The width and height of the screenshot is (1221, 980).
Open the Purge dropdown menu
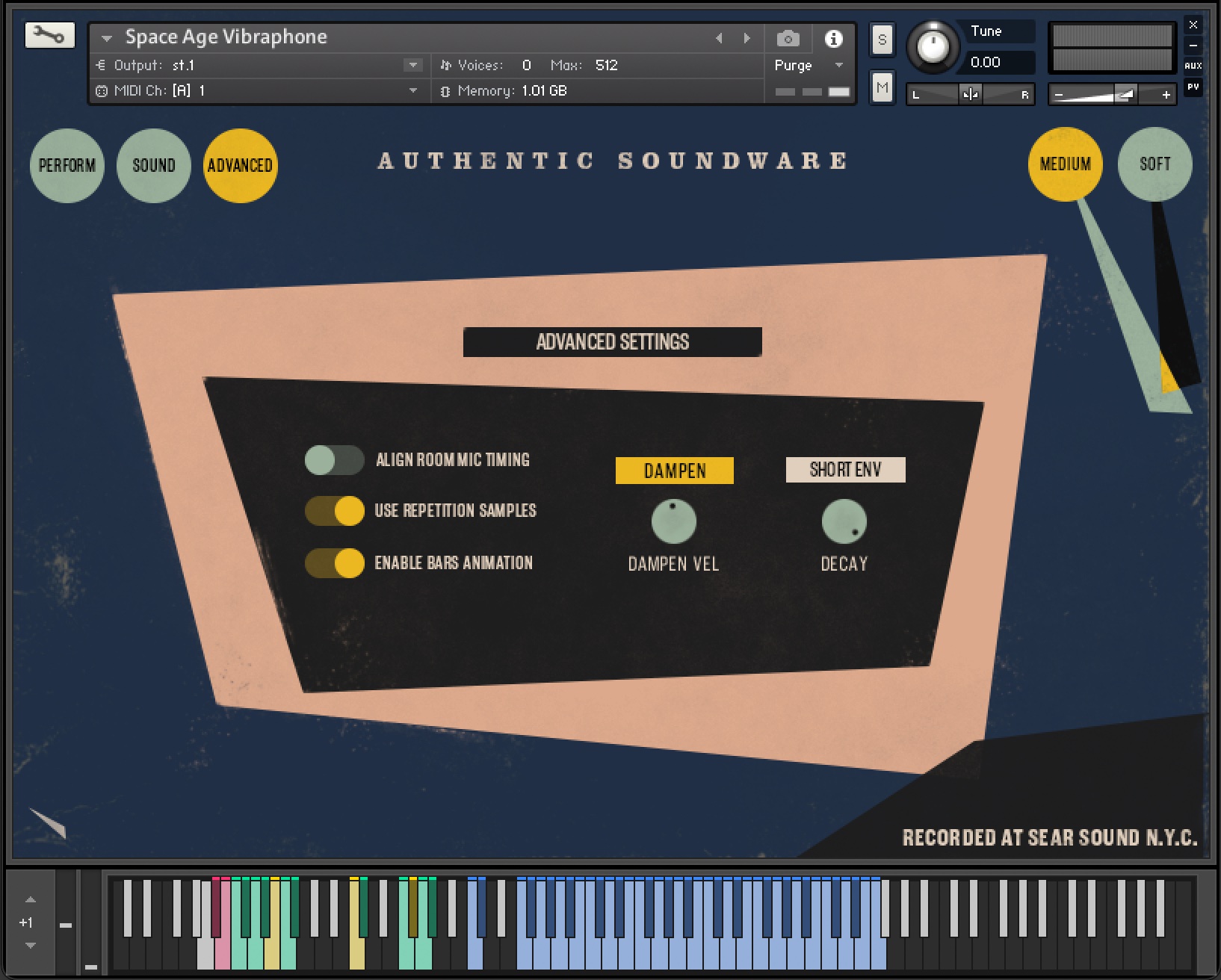point(809,65)
